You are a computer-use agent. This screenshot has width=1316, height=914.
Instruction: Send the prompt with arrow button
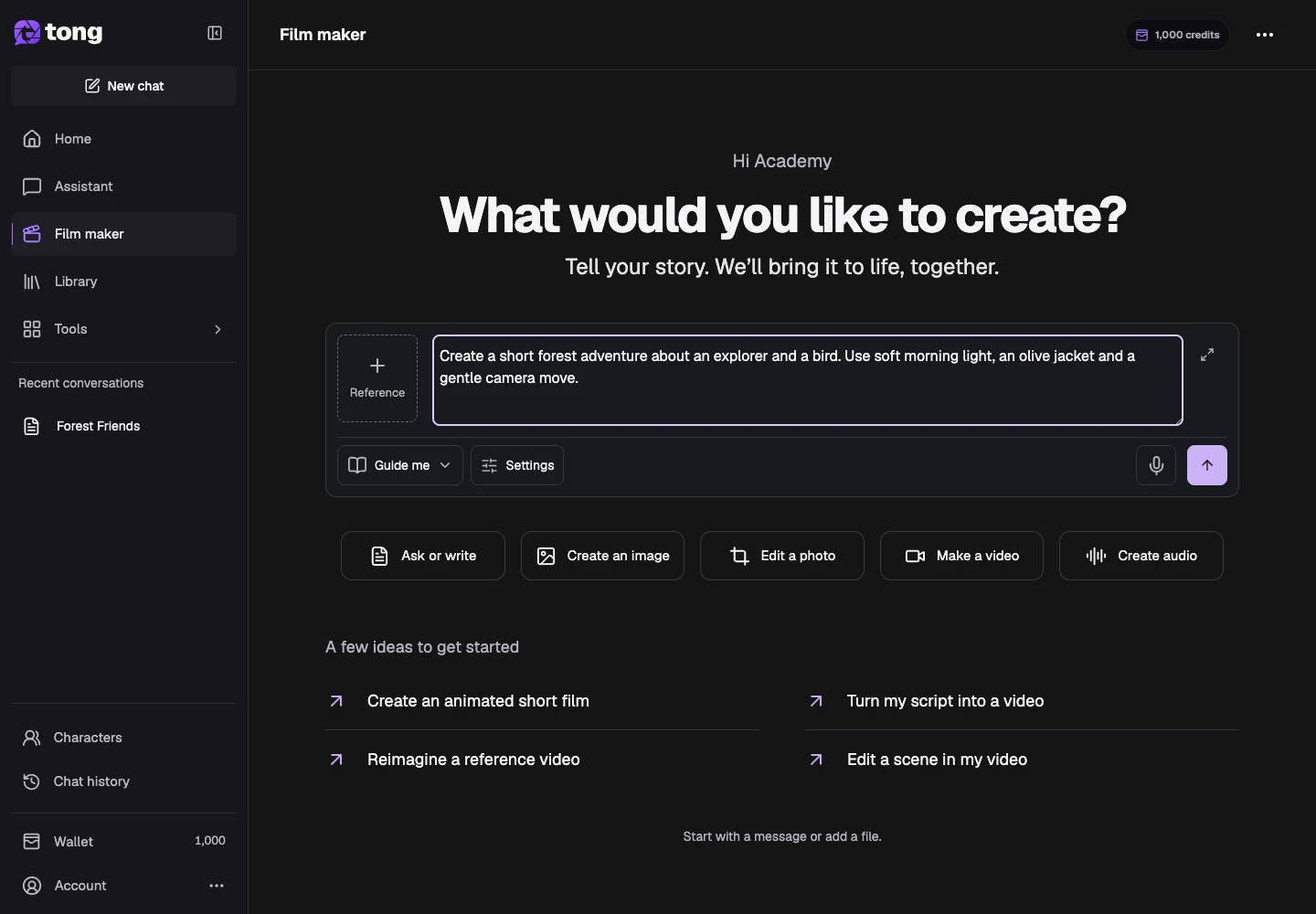(1207, 465)
